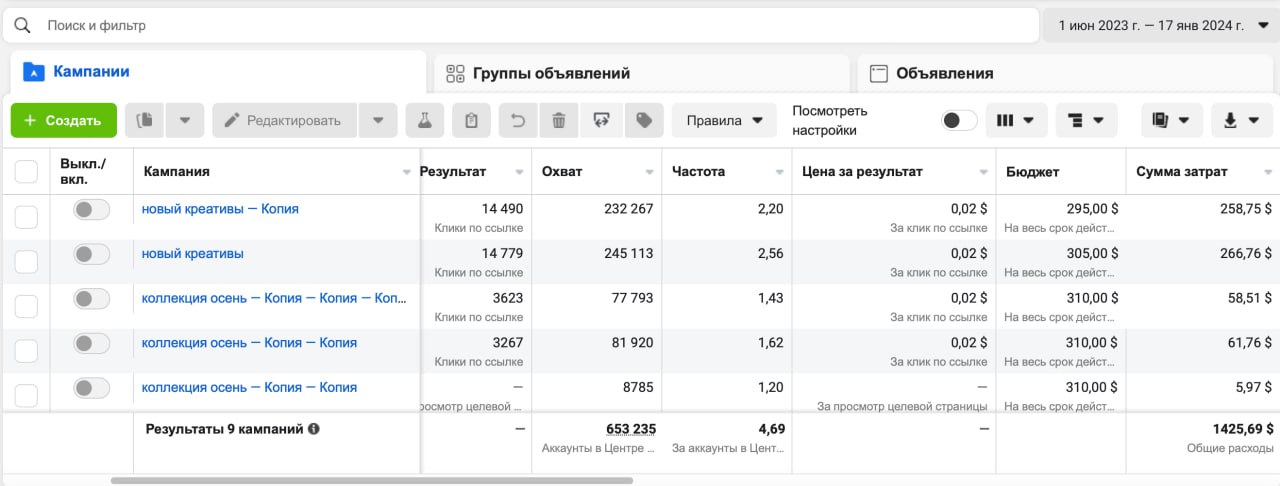Turn on the campaign with 3267 clicks

click(91, 343)
